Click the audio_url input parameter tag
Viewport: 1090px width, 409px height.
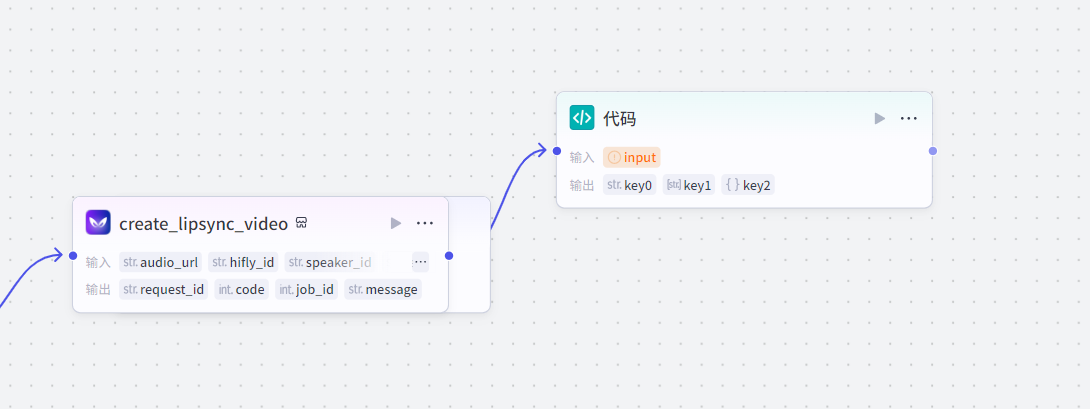(x=160, y=262)
